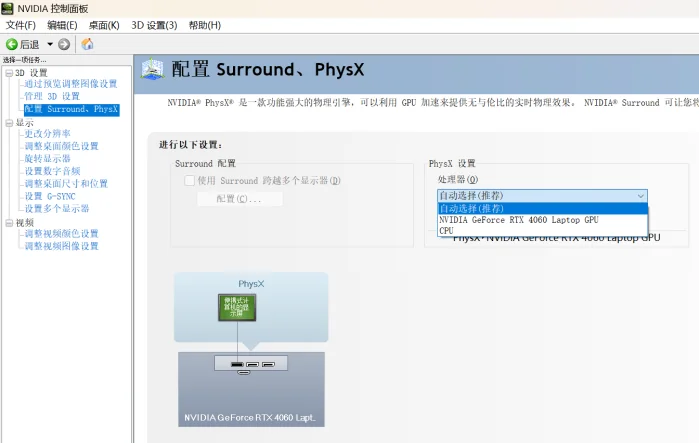Collapse the 视频 tree node
Viewport: 699px width, 443px height.
click(x=9, y=223)
